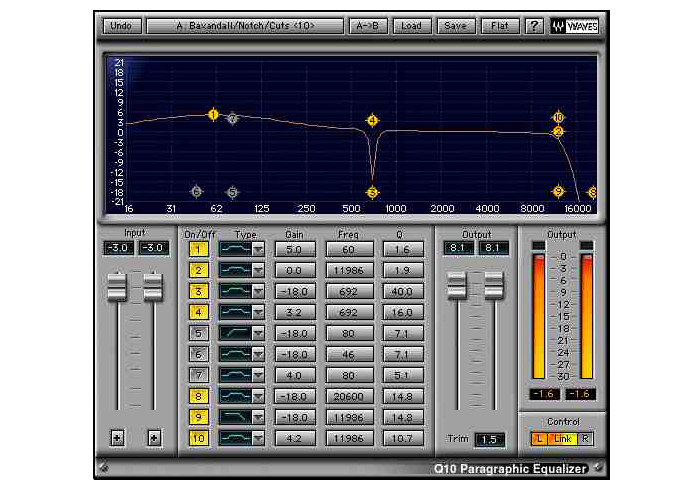Click the left input fader handle

[x=117, y=286]
